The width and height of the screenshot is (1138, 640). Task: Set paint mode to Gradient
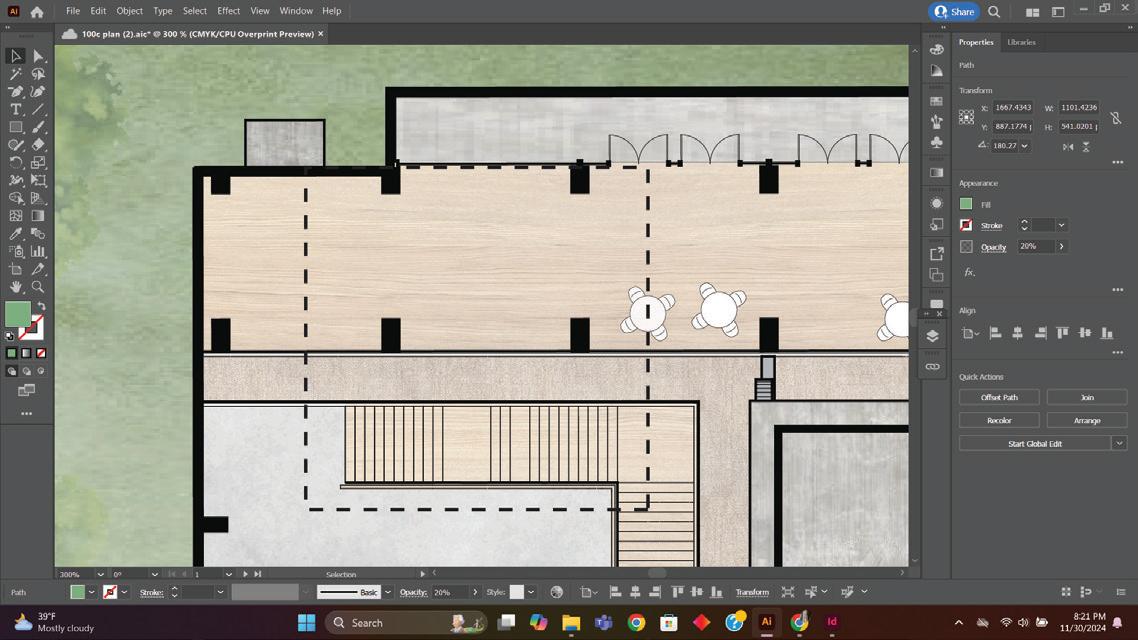[x=26, y=353]
